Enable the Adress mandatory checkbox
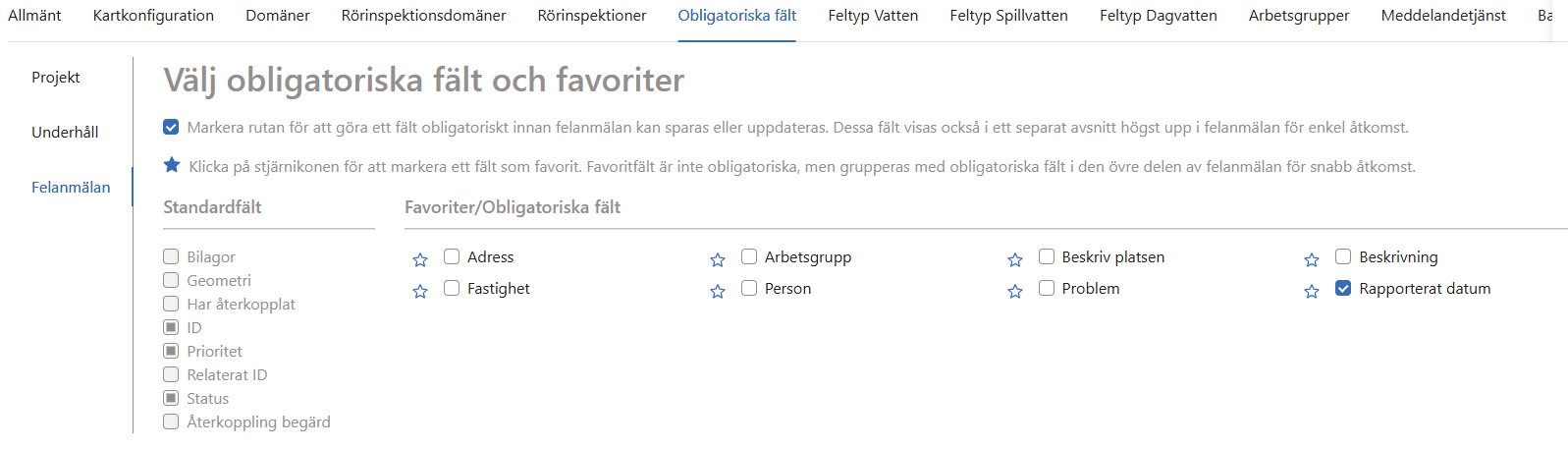This screenshot has height=449, width=1568. pyautogui.click(x=452, y=256)
